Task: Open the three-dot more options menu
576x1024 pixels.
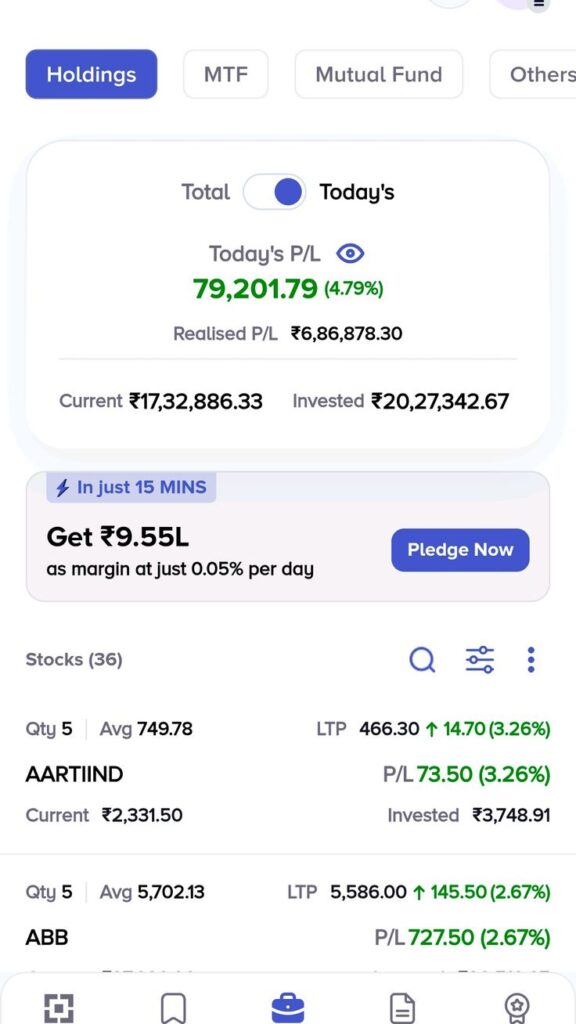Action: pos(530,660)
